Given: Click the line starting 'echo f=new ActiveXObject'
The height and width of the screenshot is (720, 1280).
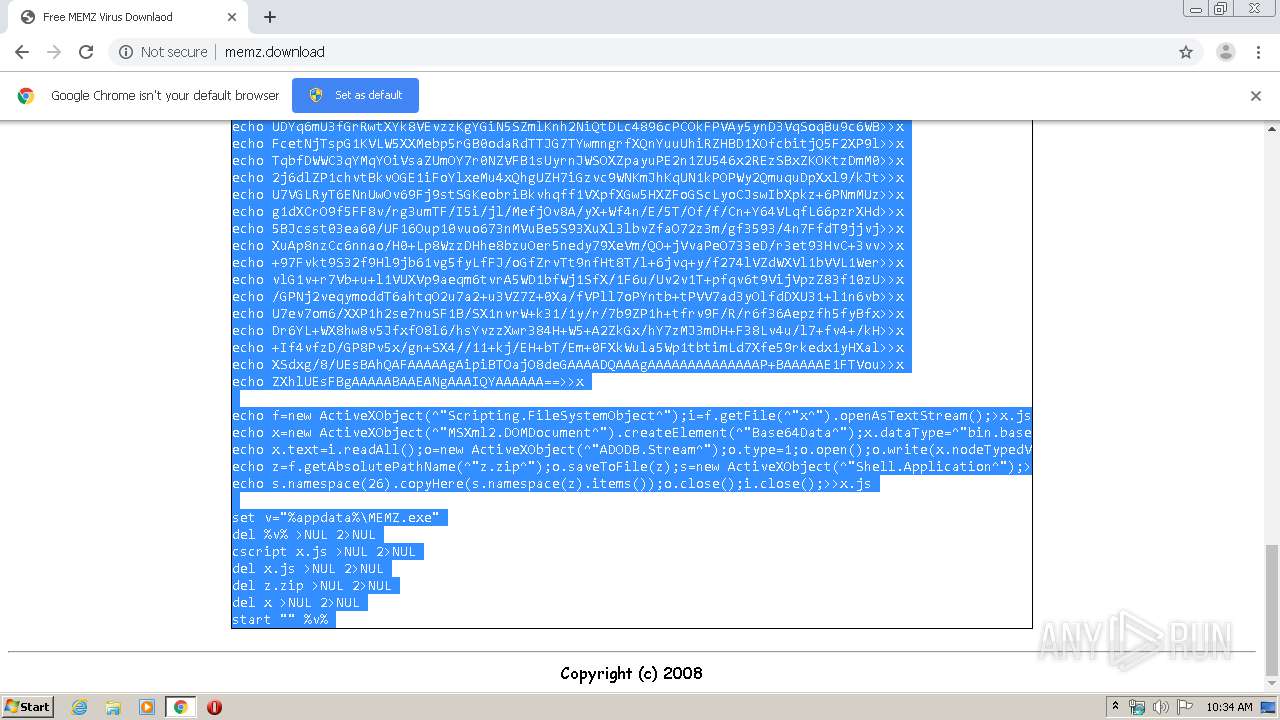Looking at the screenshot, I should [631, 416].
